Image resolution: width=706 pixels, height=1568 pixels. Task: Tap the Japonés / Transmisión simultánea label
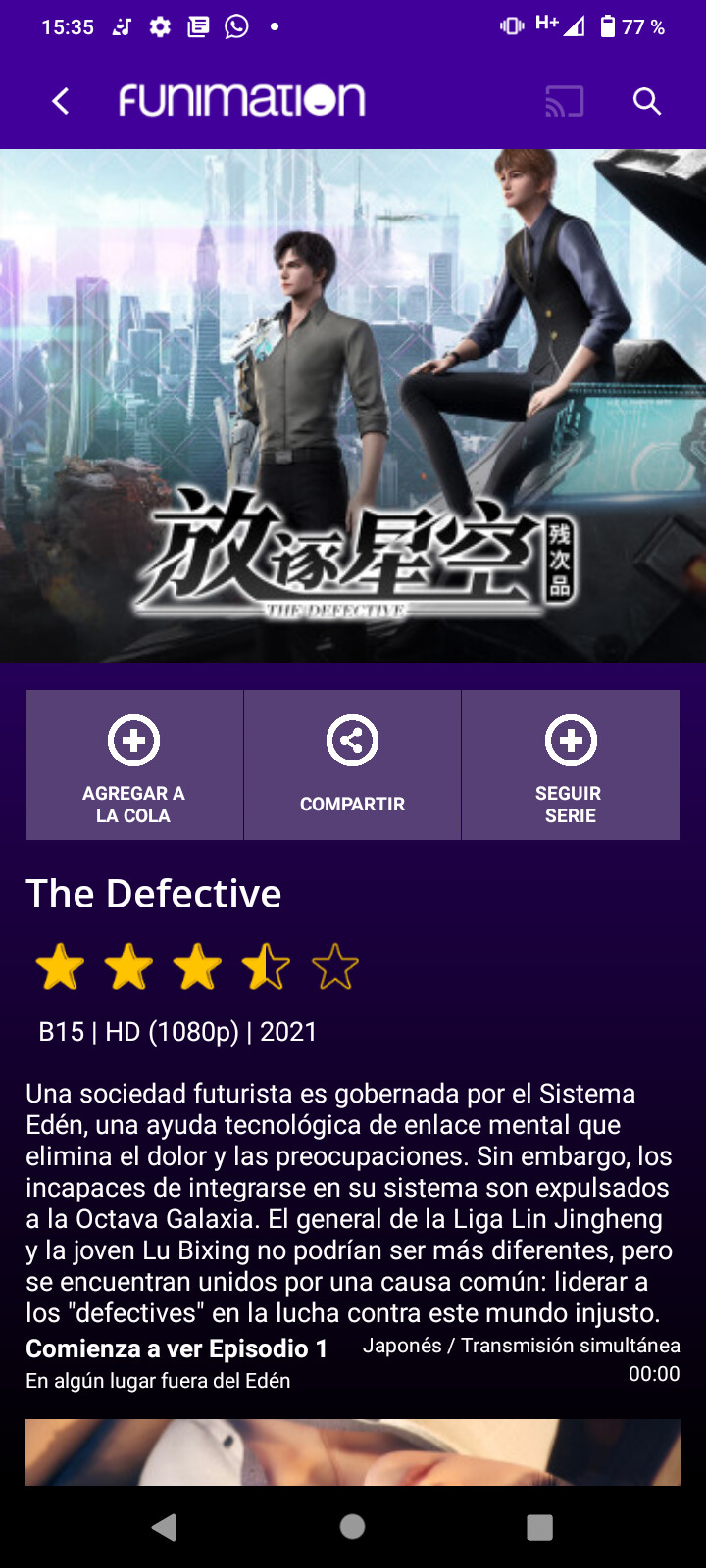[x=522, y=1346]
